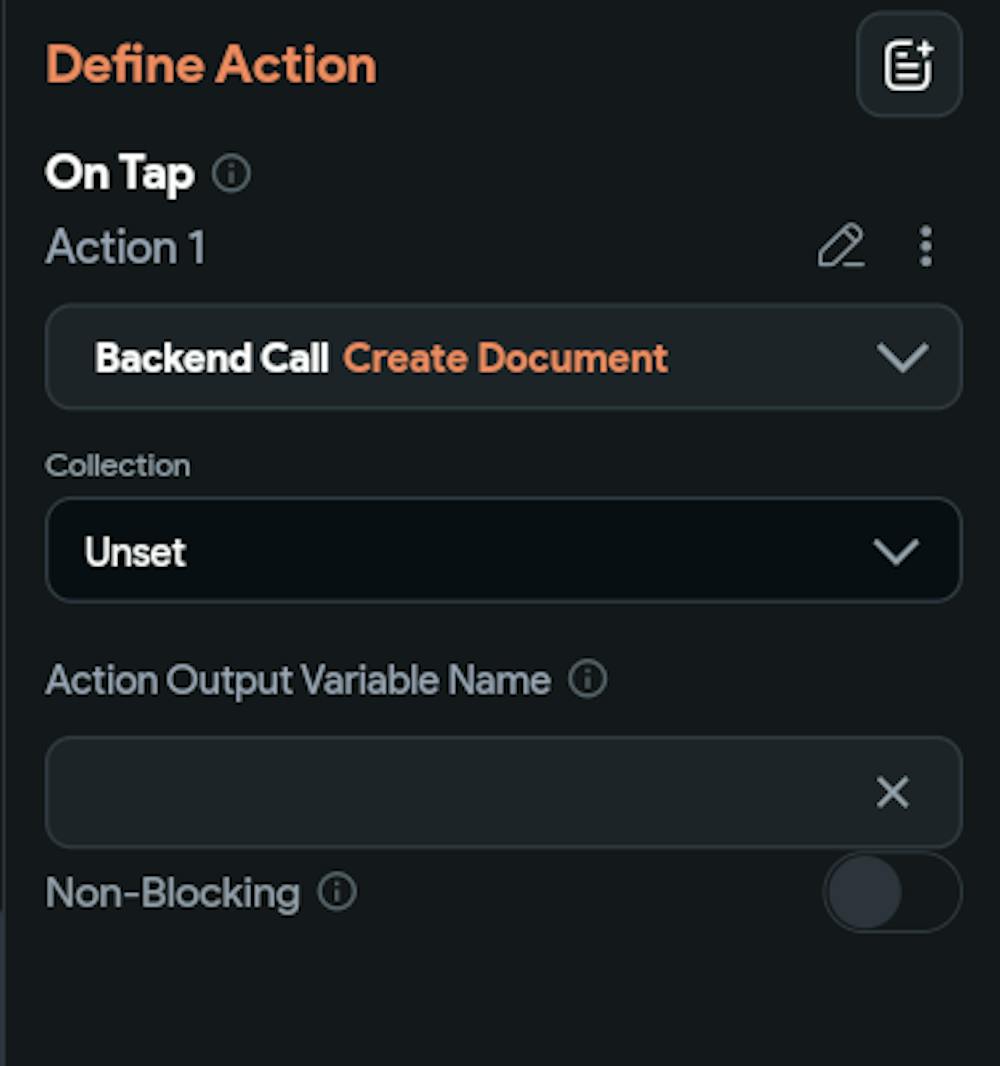The image size is (1000, 1066).
Task: Click the pencil icon to rename Action 1
Action: [x=843, y=247]
